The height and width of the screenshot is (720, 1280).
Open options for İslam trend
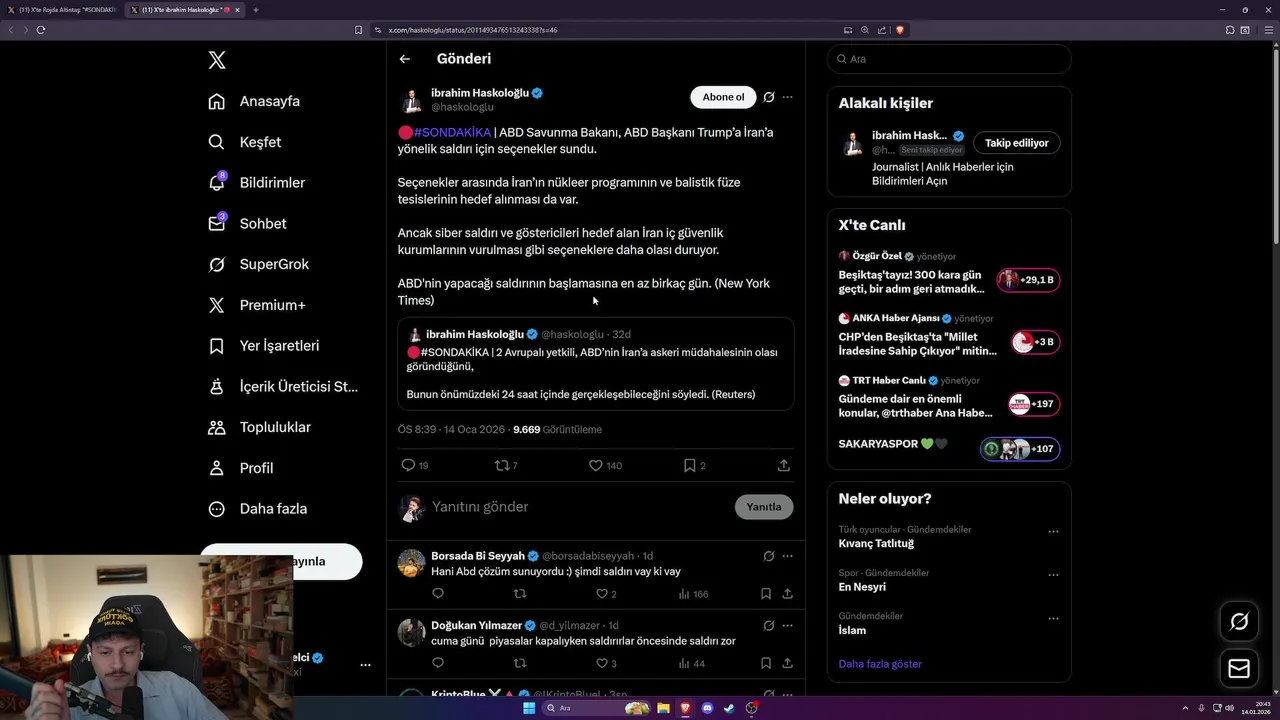tap(1053, 619)
